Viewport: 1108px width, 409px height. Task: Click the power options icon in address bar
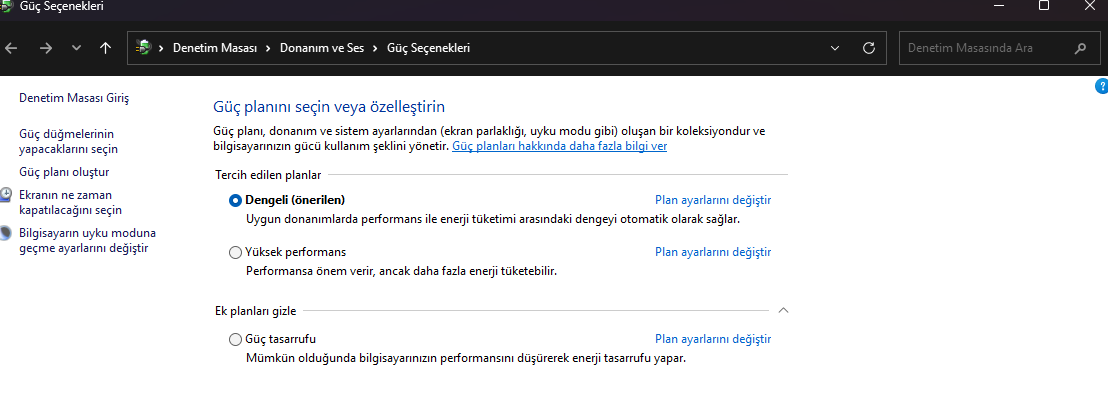143,48
